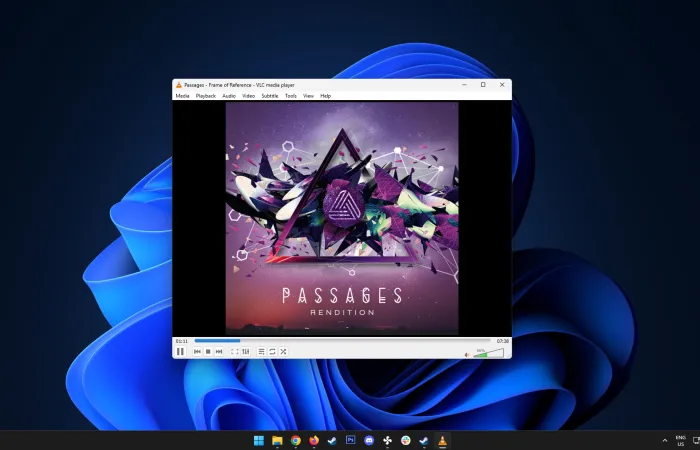
Task: Toggle loop repeat mode
Action: pos(272,352)
